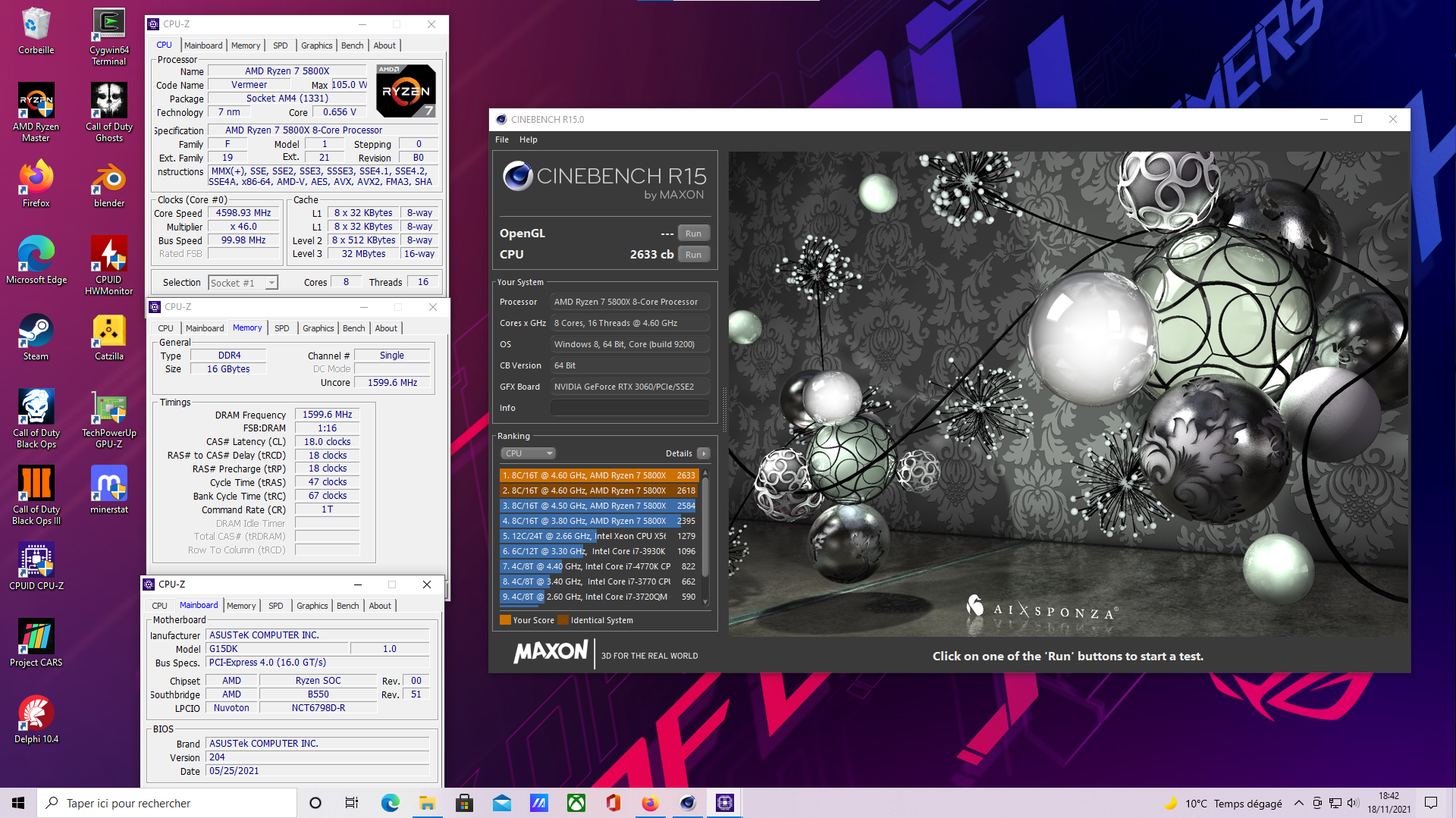Viewport: 1456px width, 818px height.
Task: Open CPUID HWMonitor desktop icon
Action: (109, 265)
